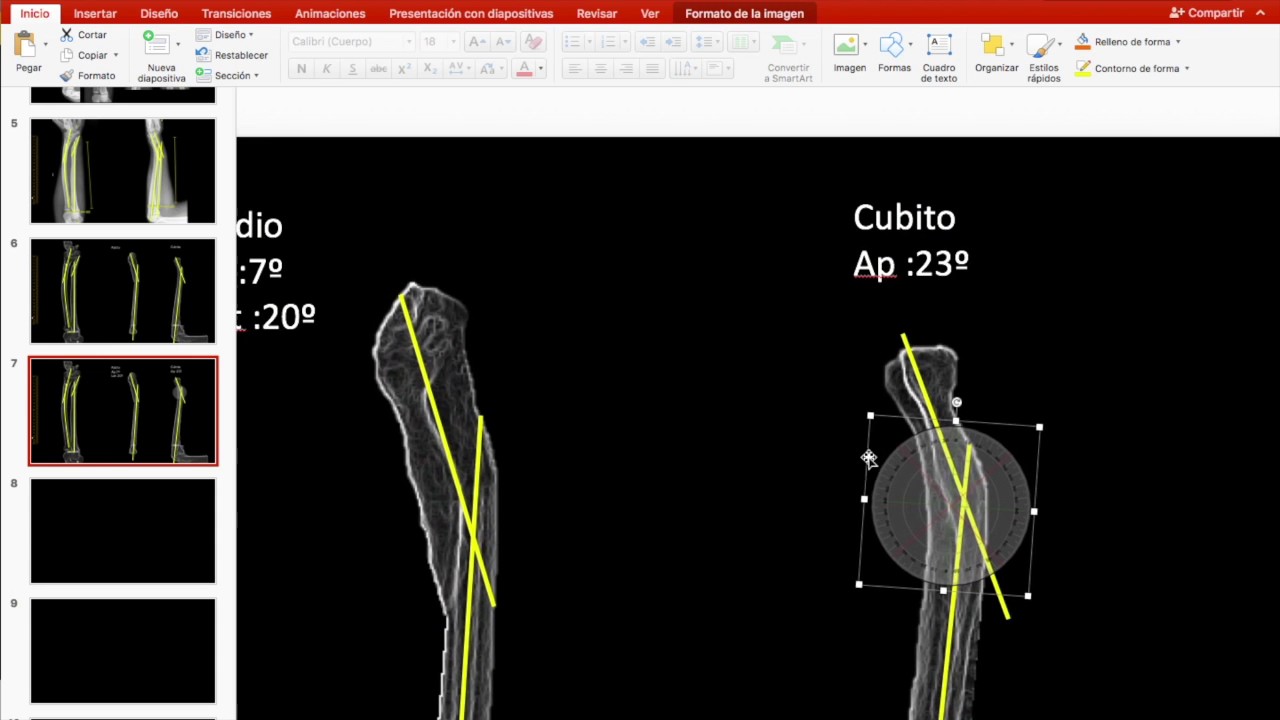
Task: Expand the Contorno de forma arrow
Action: (1187, 68)
